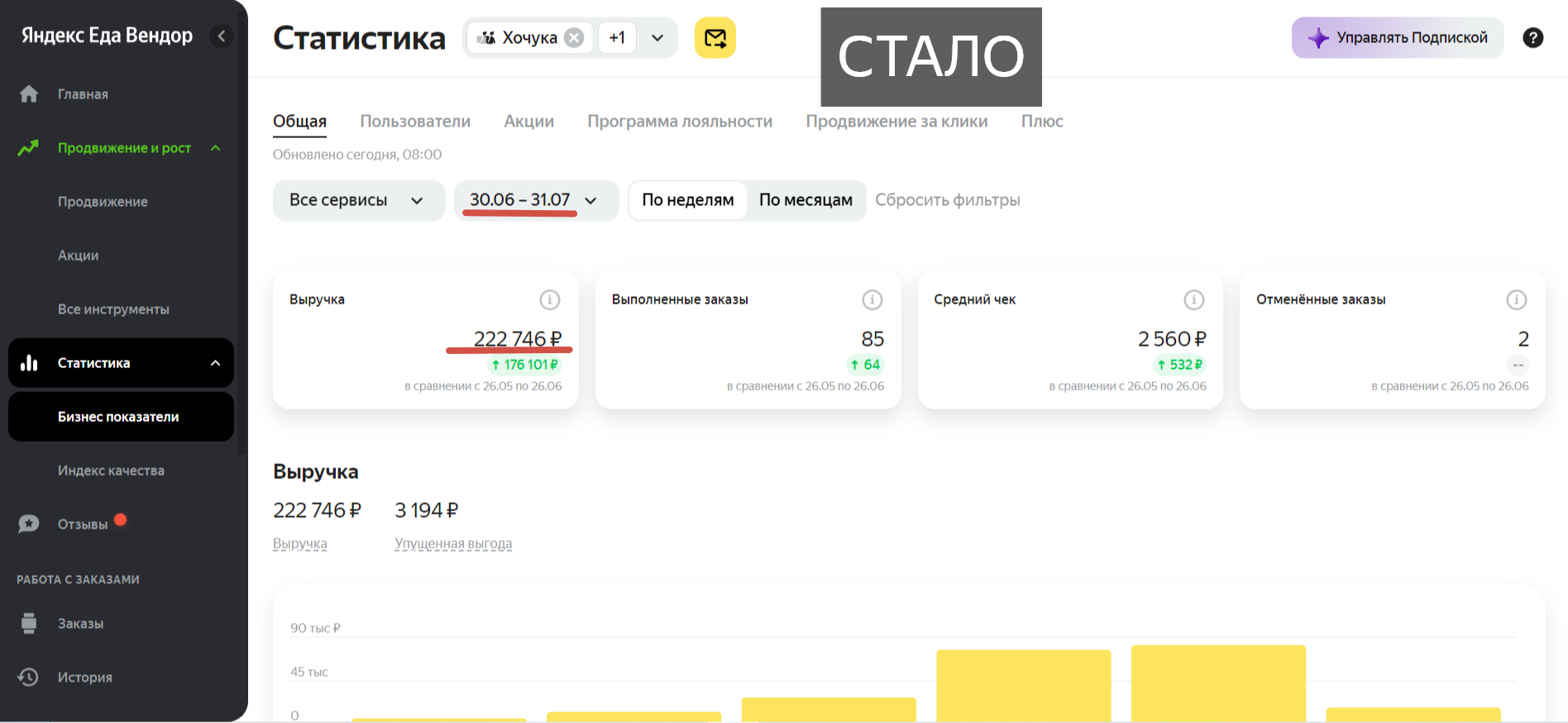Go to the Продвижение за клики tab
Viewport: 1568px width, 723px height.
coord(896,122)
